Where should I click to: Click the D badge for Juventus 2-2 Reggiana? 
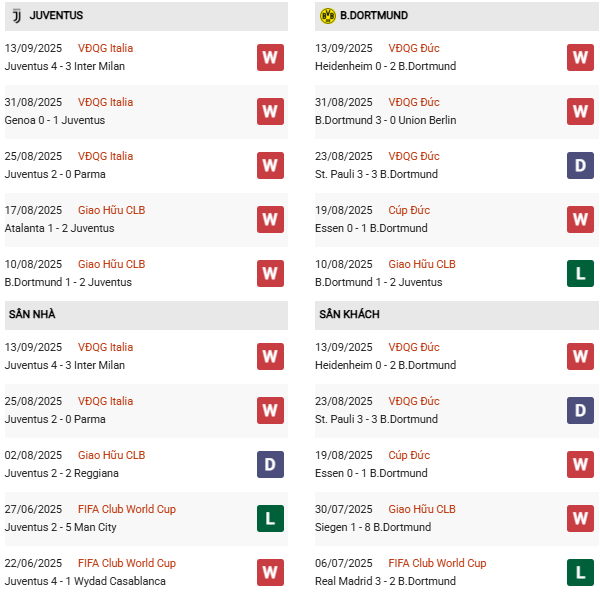(270, 464)
